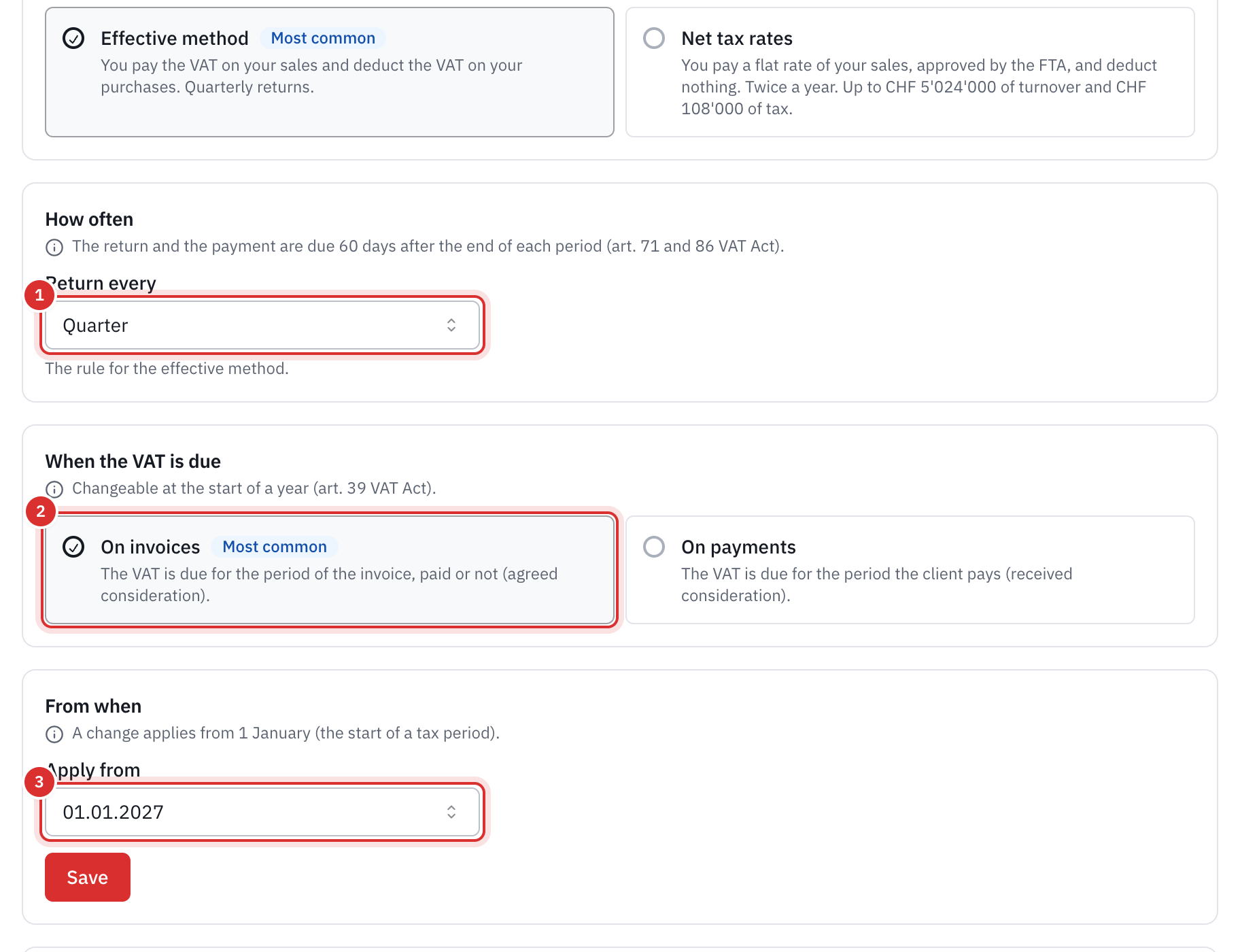Click the On payments description text

coord(877,585)
